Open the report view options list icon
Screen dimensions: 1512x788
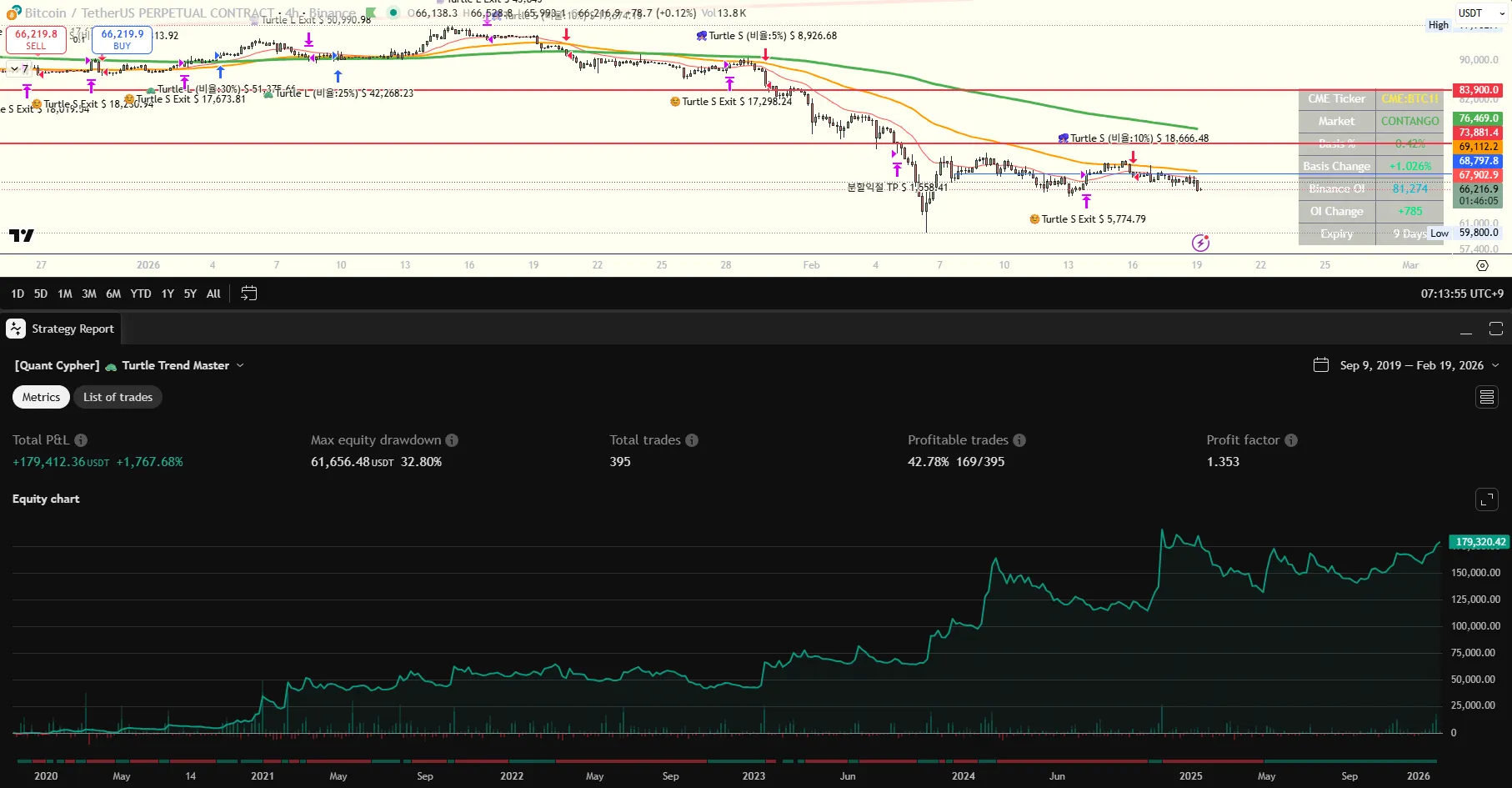click(1486, 397)
